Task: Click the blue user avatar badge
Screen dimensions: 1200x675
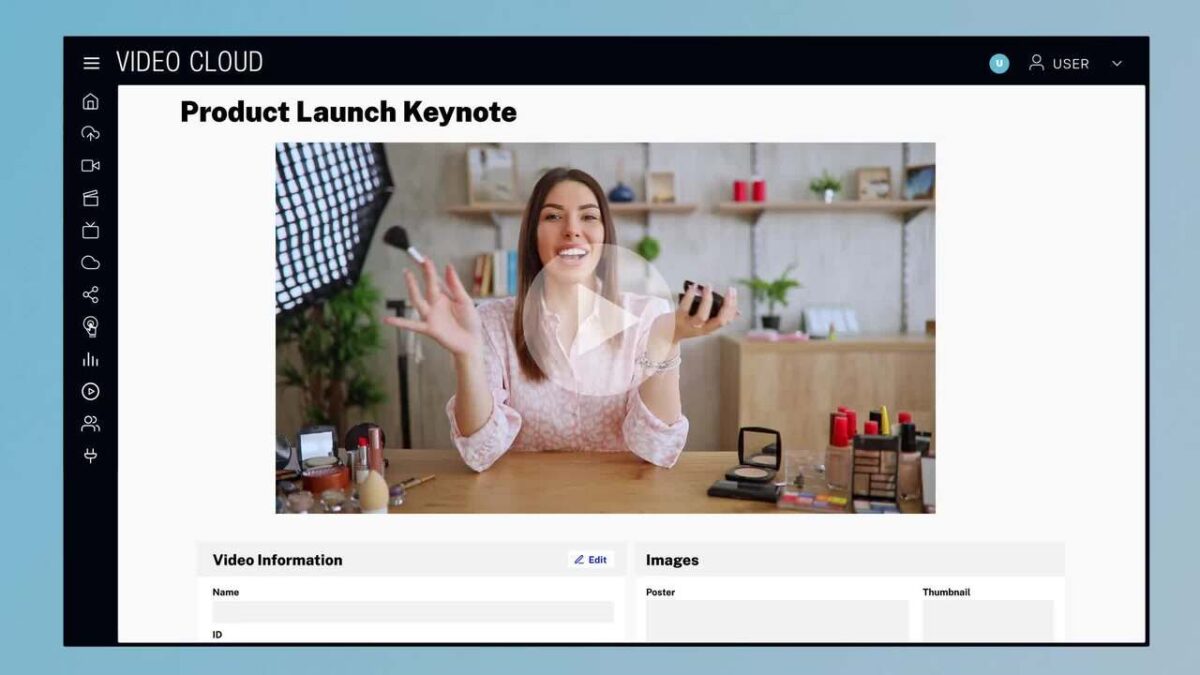Action: coord(999,63)
